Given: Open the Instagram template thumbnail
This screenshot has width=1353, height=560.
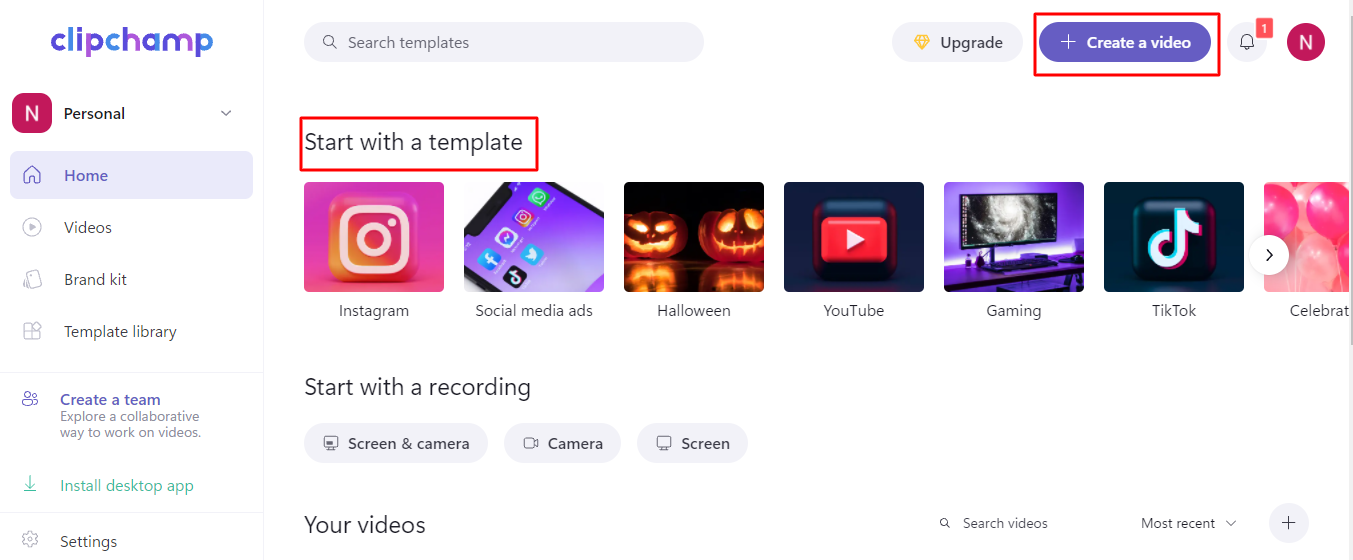Looking at the screenshot, I should coord(374,237).
